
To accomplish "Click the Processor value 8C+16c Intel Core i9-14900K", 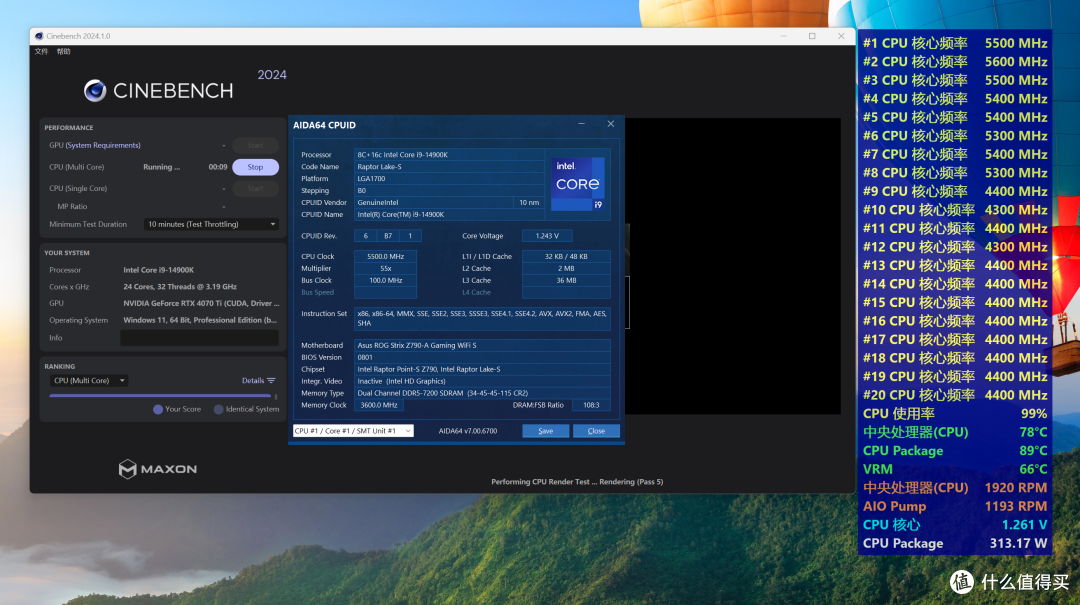I will coord(449,154).
